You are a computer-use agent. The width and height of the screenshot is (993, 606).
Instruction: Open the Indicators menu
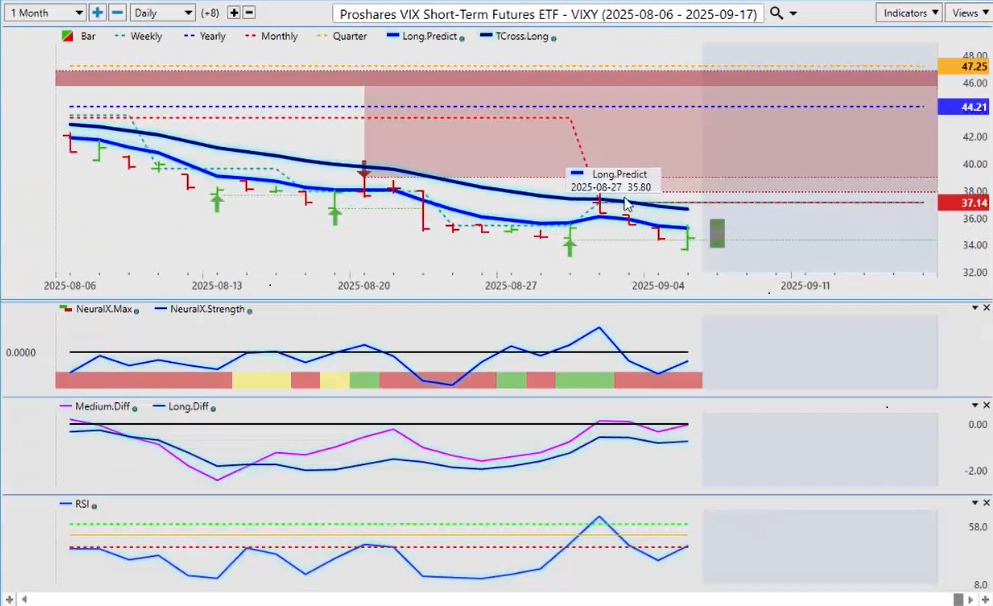pos(908,13)
